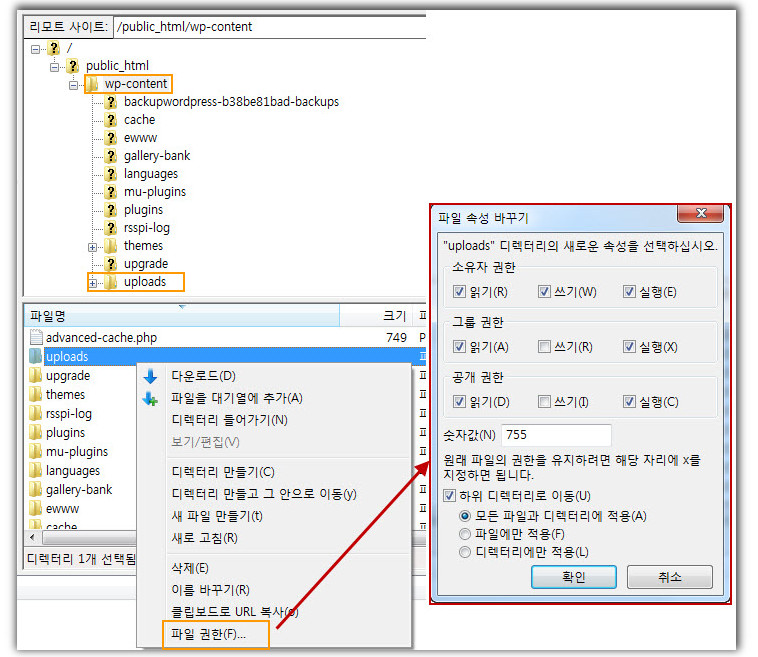
Task: Expand the themes tree node
Action: coord(92,248)
